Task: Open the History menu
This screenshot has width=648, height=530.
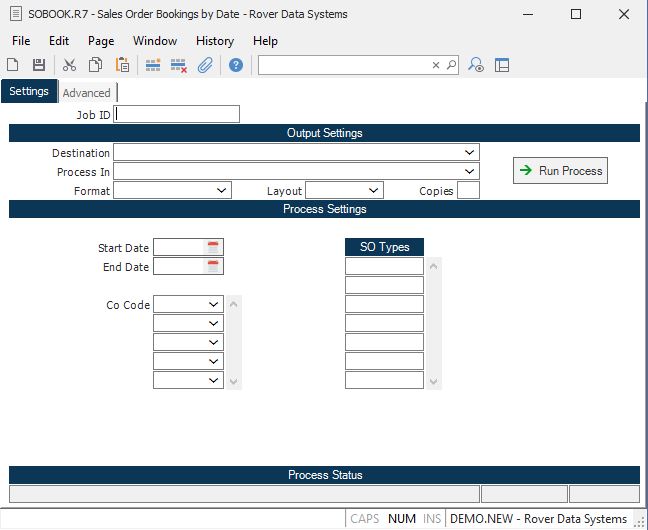Action: [215, 41]
